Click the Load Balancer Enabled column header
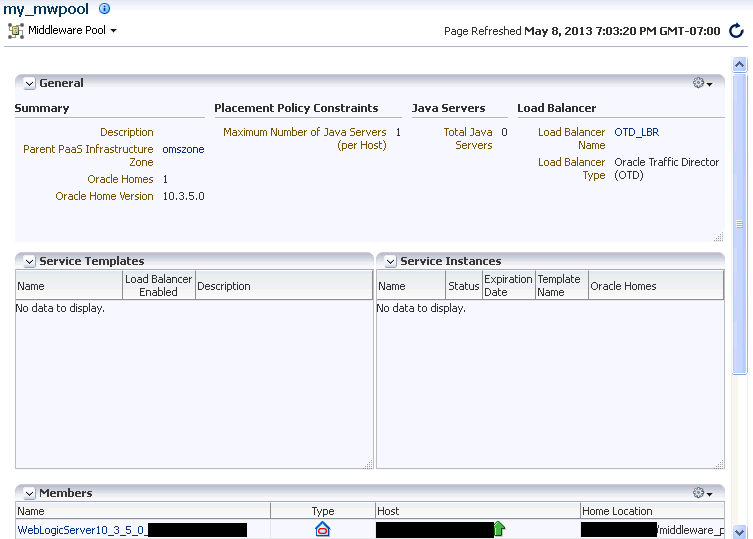753x539 pixels. (158, 285)
